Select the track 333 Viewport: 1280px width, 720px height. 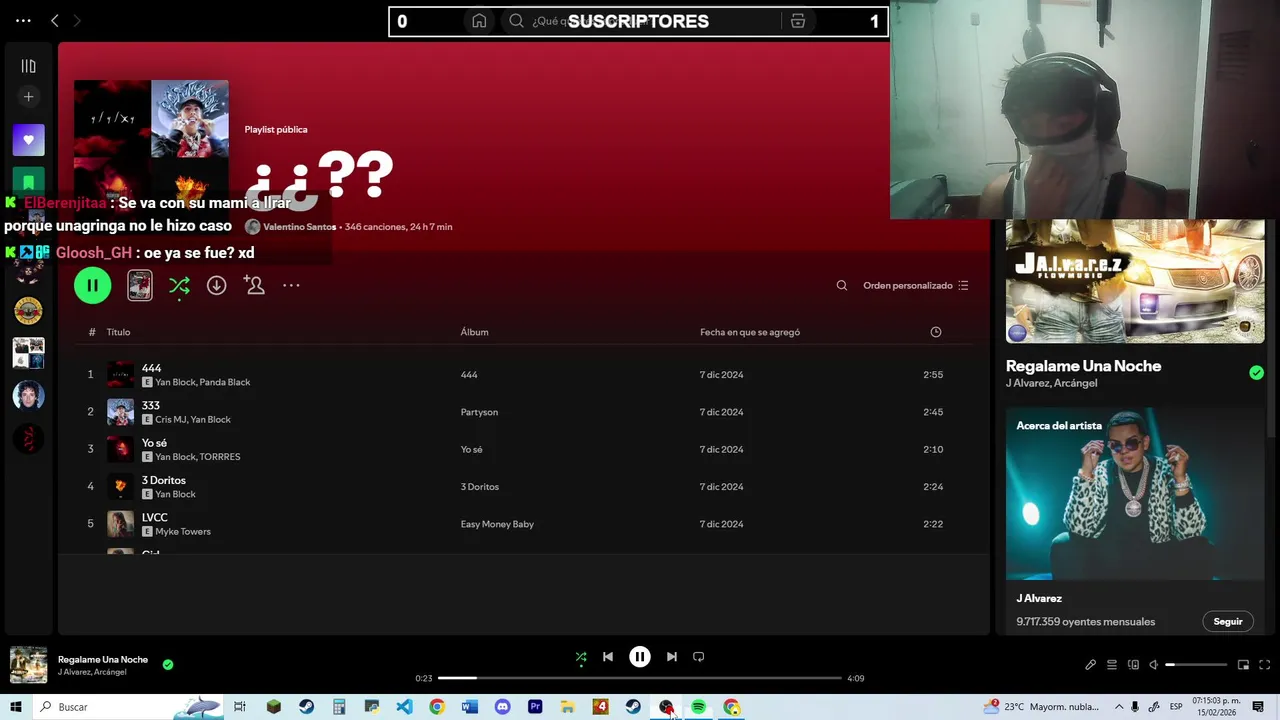[524, 412]
